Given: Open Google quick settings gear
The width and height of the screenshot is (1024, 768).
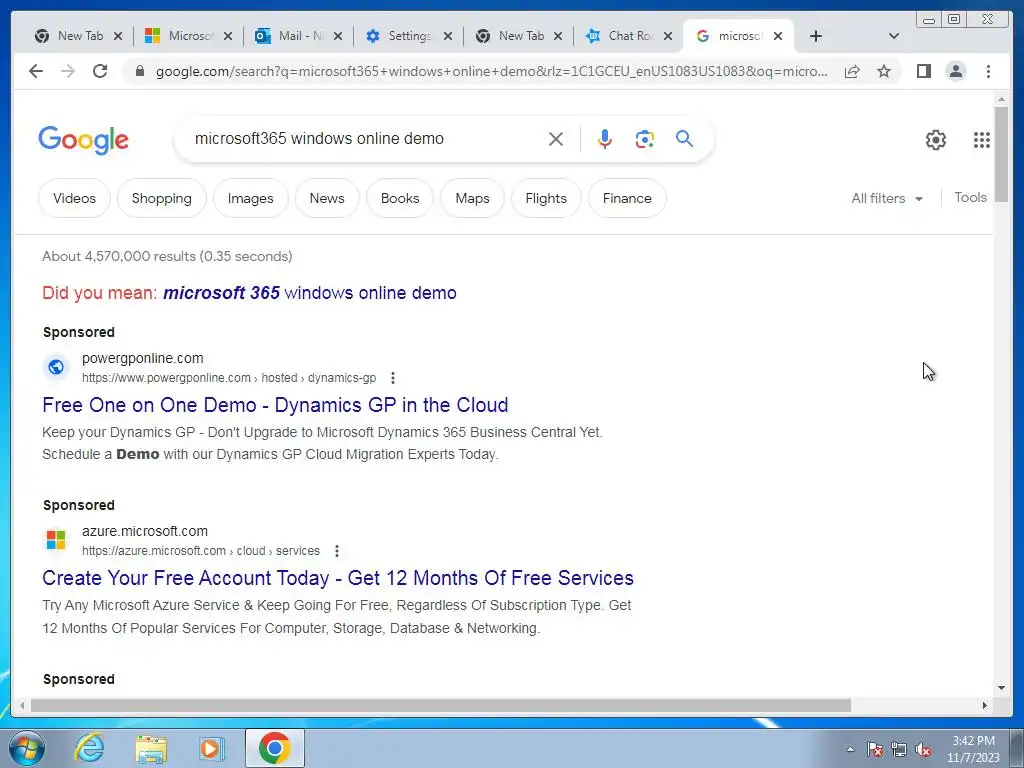Looking at the screenshot, I should [x=936, y=140].
